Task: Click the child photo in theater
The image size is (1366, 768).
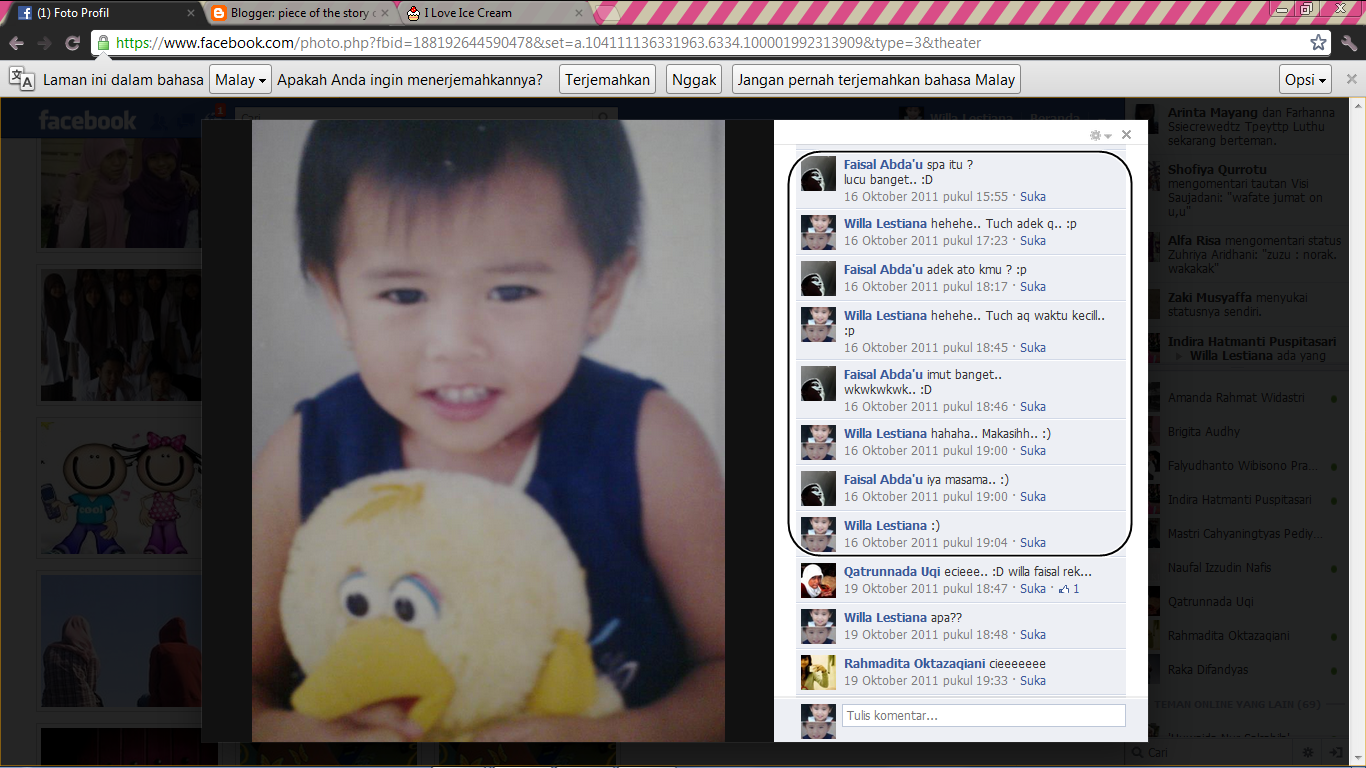Action: (488, 431)
